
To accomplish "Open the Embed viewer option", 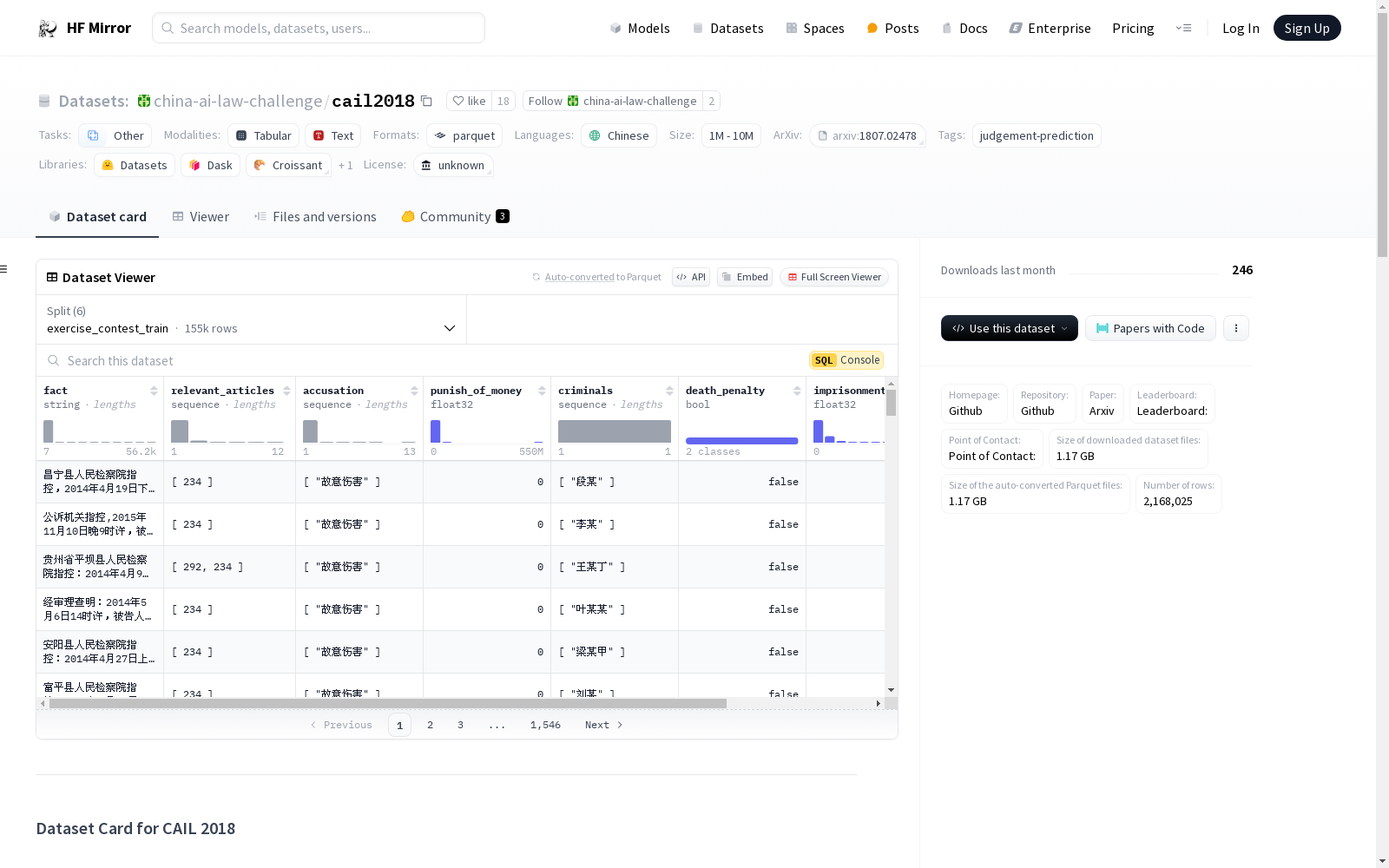I will tap(745, 277).
